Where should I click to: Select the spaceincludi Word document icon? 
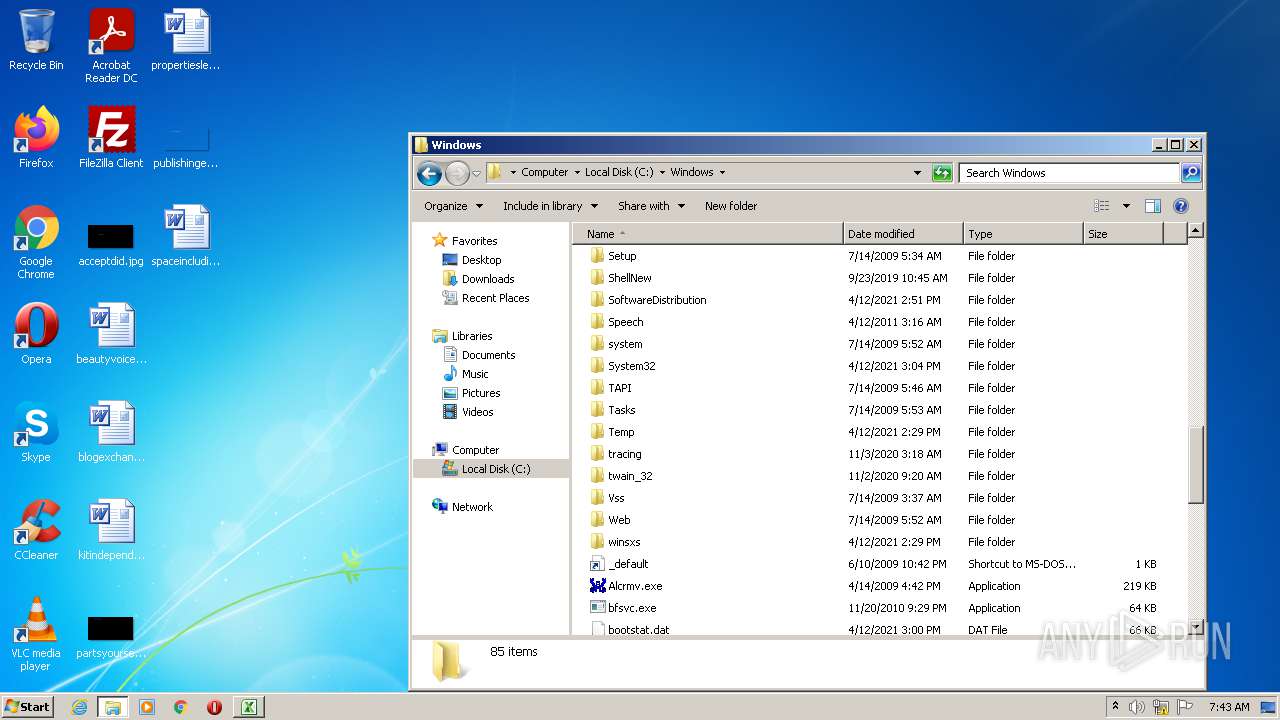(x=186, y=236)
